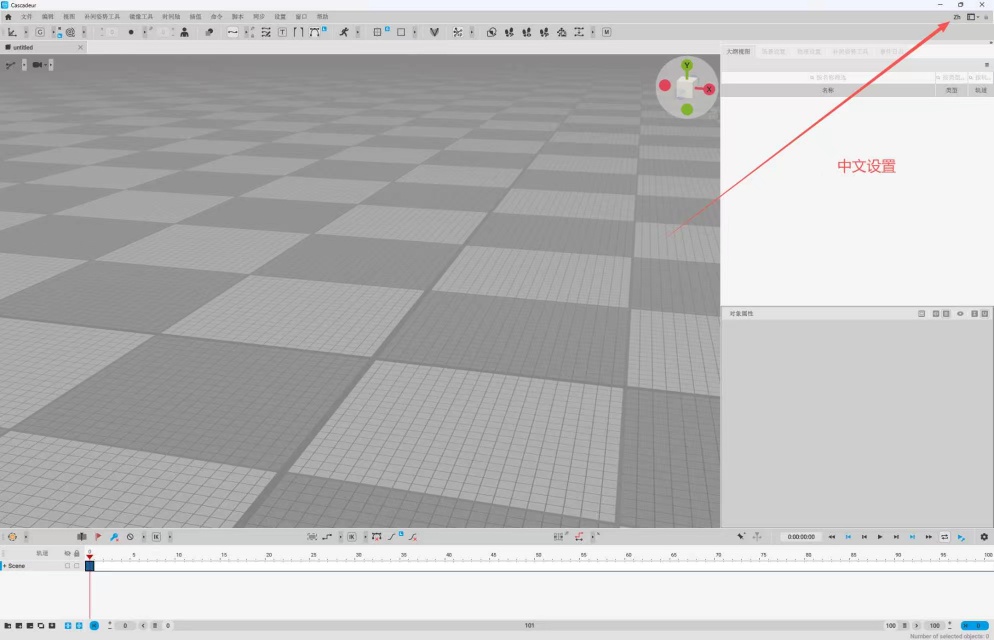
Task: Open timeline settings gear icon
Action: pos(984,537)
